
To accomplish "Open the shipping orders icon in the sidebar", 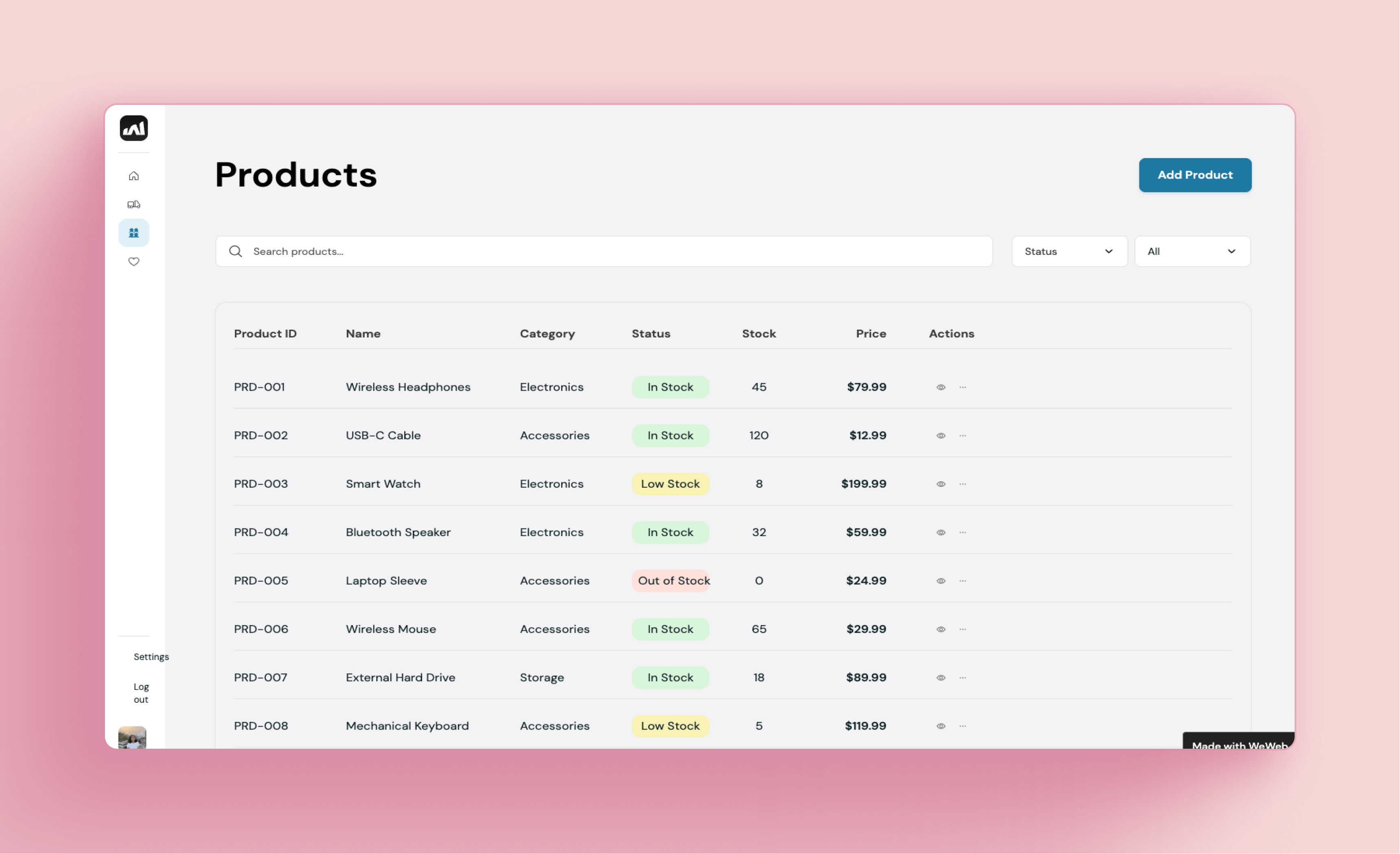I will point(133,204).
